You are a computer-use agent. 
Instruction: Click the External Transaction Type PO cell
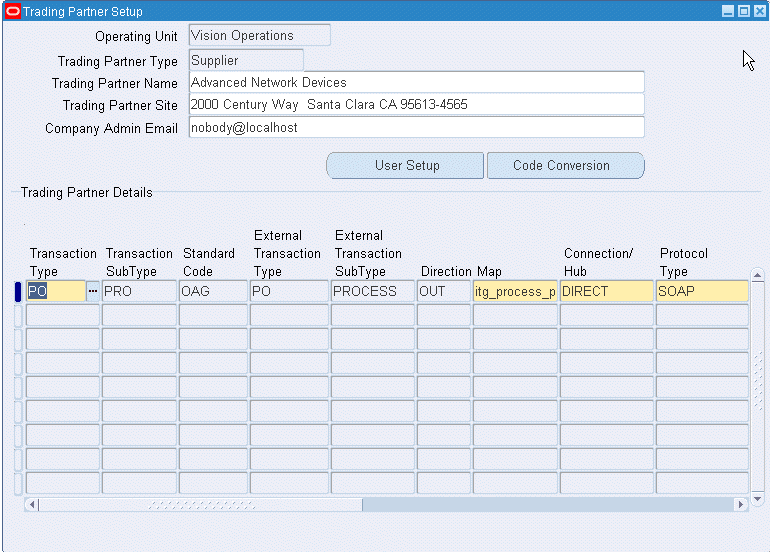pos(289,291)
